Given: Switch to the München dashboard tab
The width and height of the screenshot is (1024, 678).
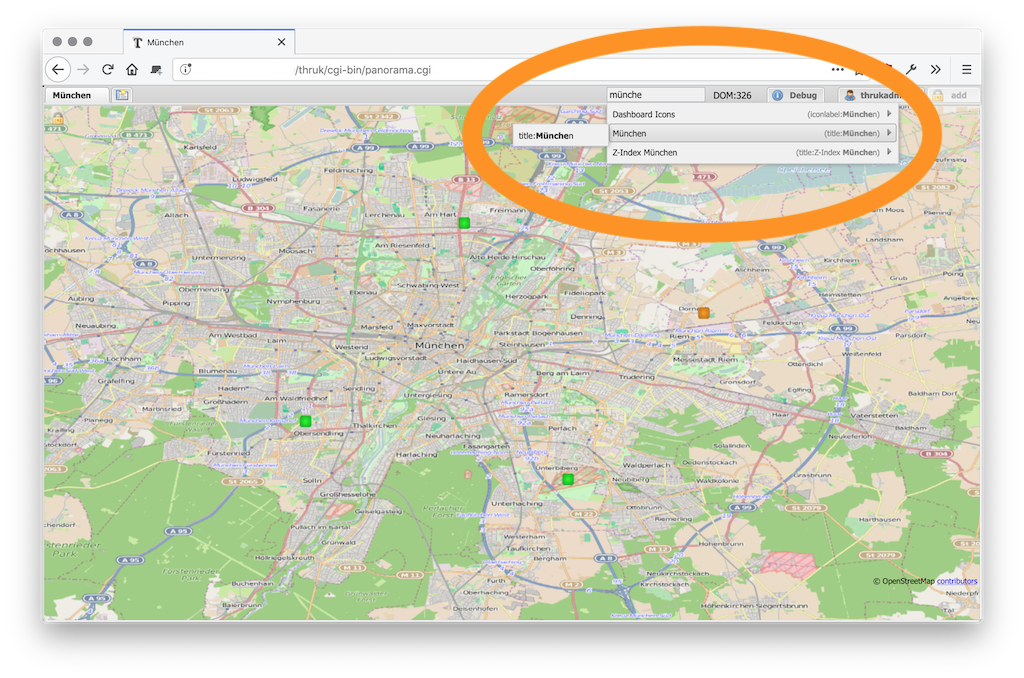Looking at the screenshot, I should click(72, 95).
